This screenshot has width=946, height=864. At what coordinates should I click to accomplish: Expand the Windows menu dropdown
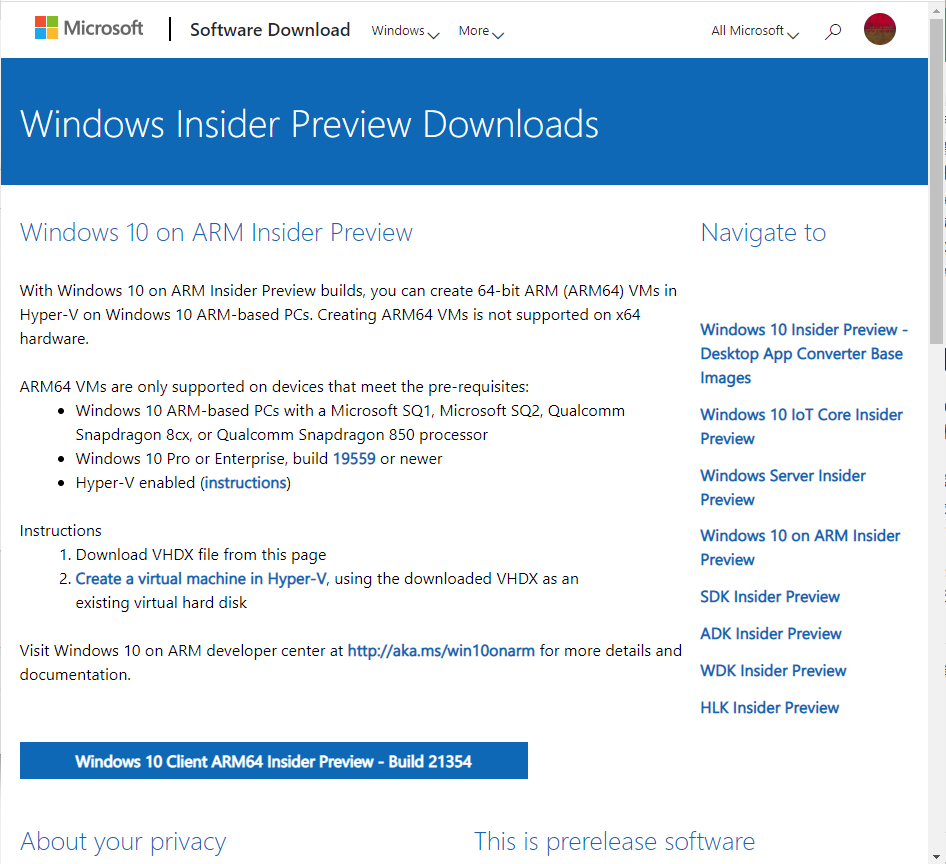(x=405, y=31)
